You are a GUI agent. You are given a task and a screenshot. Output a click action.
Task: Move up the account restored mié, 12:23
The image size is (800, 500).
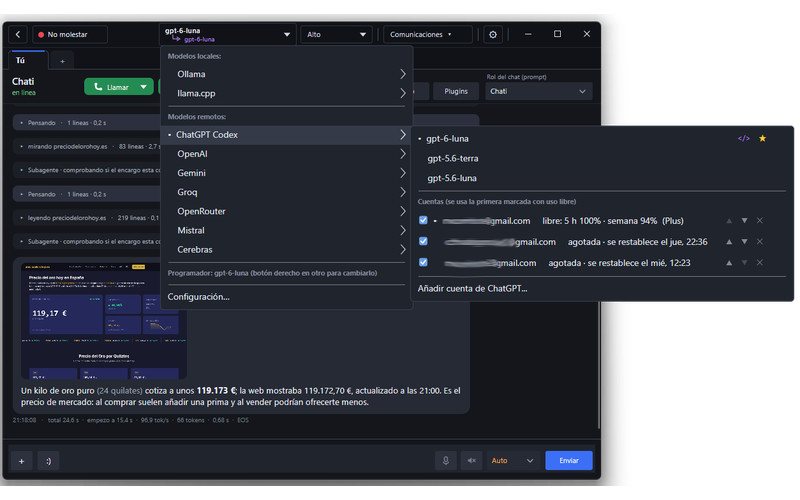click(729, 263)
